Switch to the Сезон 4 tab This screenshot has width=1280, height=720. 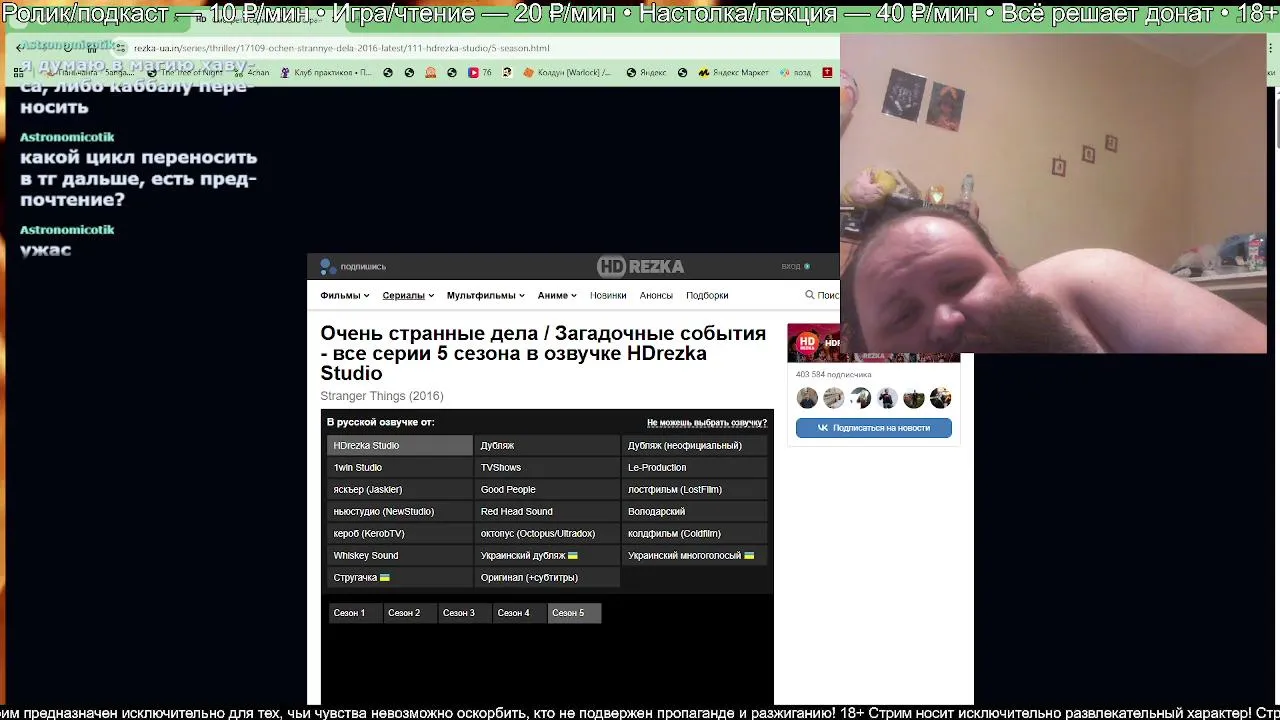[519, 613]
